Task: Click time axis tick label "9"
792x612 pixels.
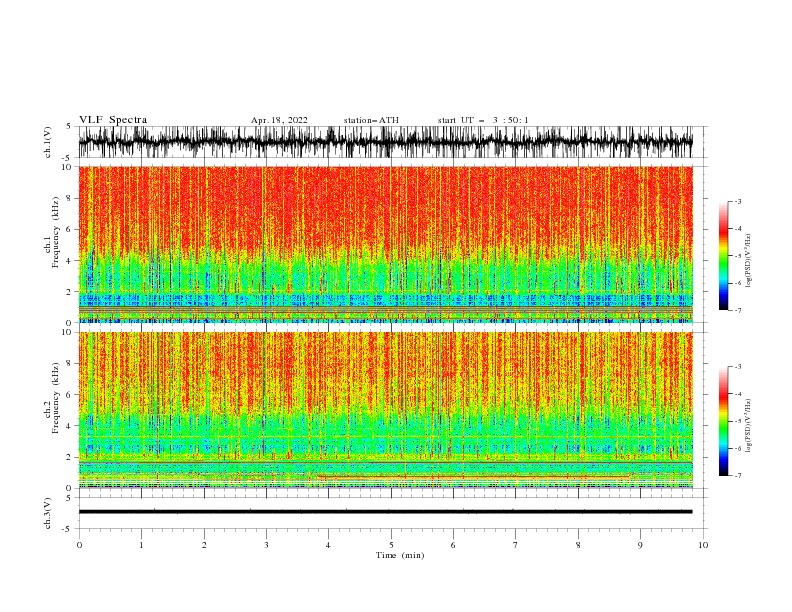Action: tap(640, 545)
